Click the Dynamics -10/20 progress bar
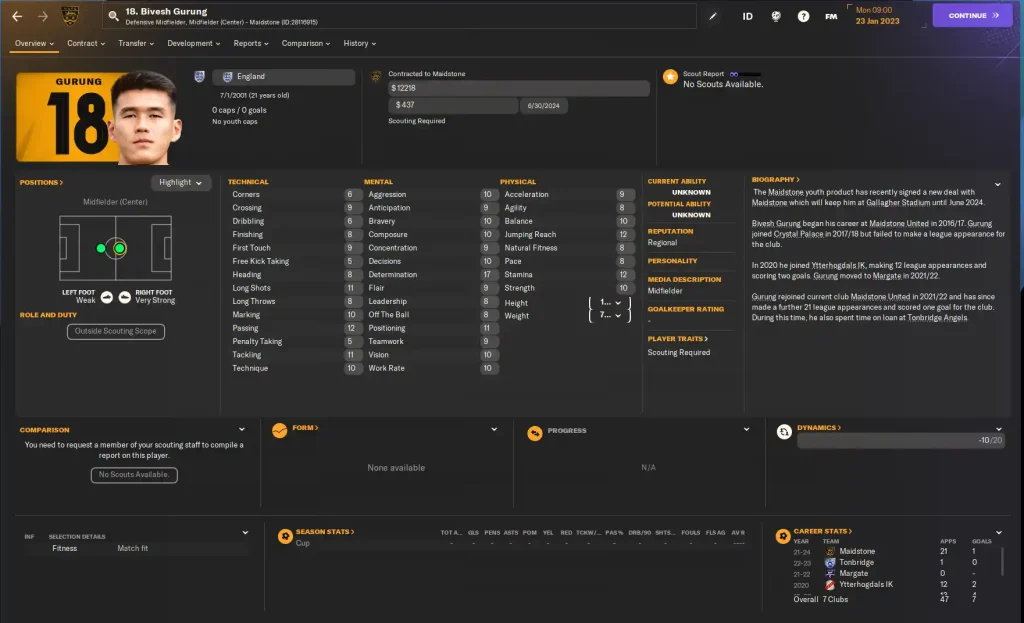1024x623 pixels. click(x=901, y=441)
